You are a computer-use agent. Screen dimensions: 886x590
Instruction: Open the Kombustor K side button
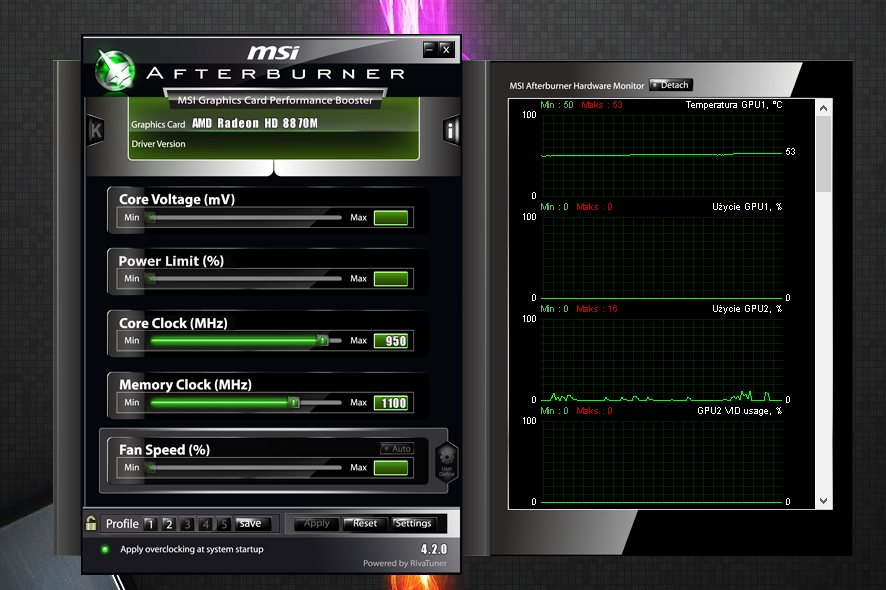[95, 131]
